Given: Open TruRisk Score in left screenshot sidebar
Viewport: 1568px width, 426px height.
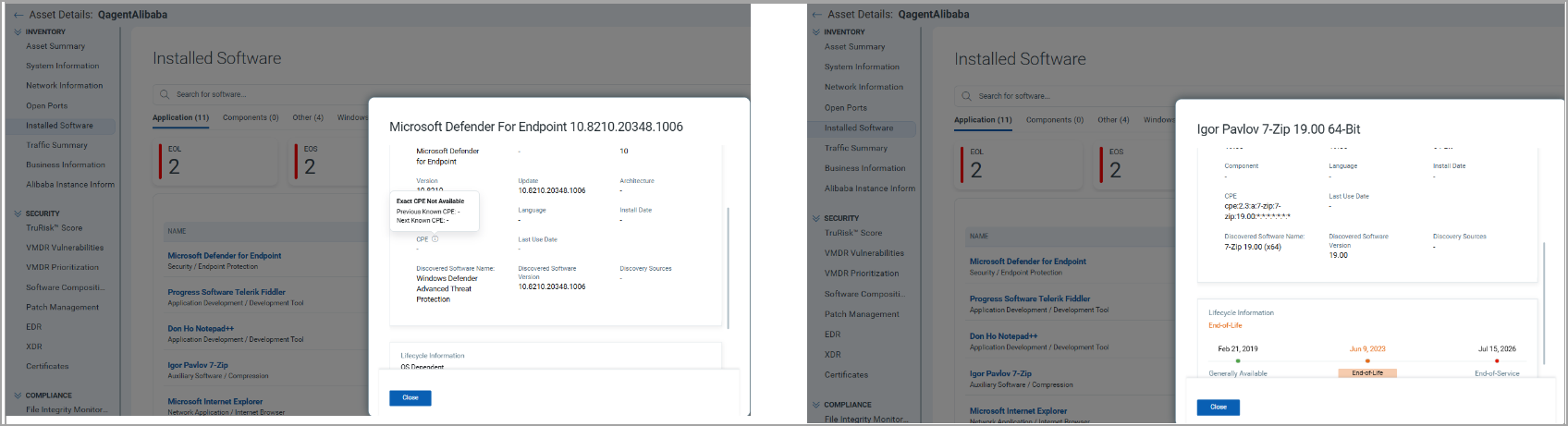Looking at the screenshot, I should click(54, 227).
